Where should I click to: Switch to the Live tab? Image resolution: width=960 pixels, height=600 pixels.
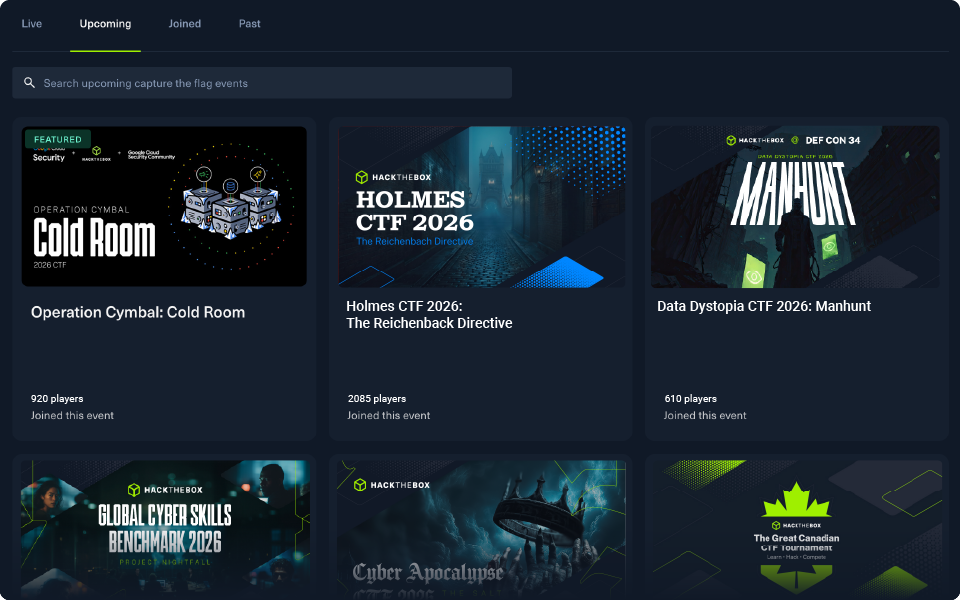32,24
